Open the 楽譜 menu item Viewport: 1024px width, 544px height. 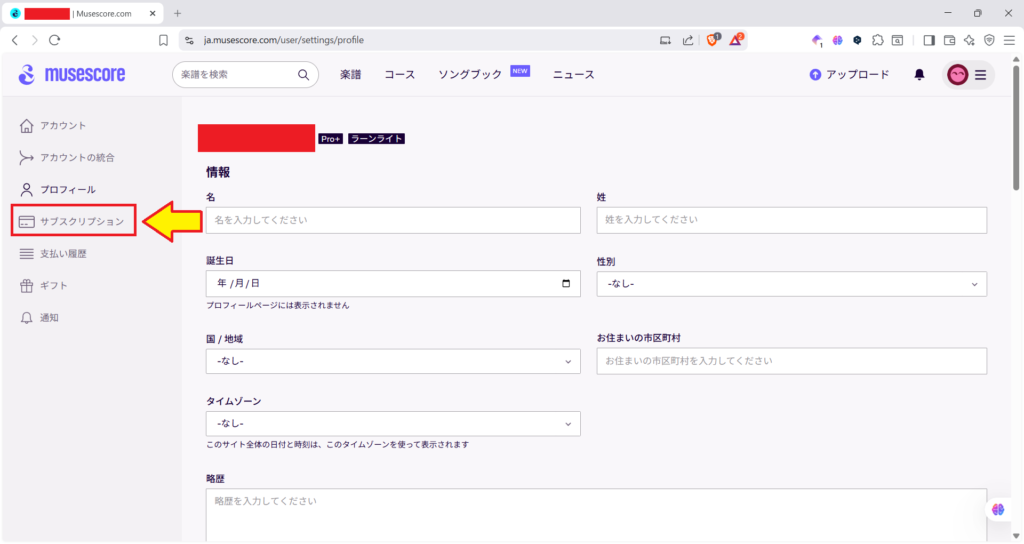[350, 75]
